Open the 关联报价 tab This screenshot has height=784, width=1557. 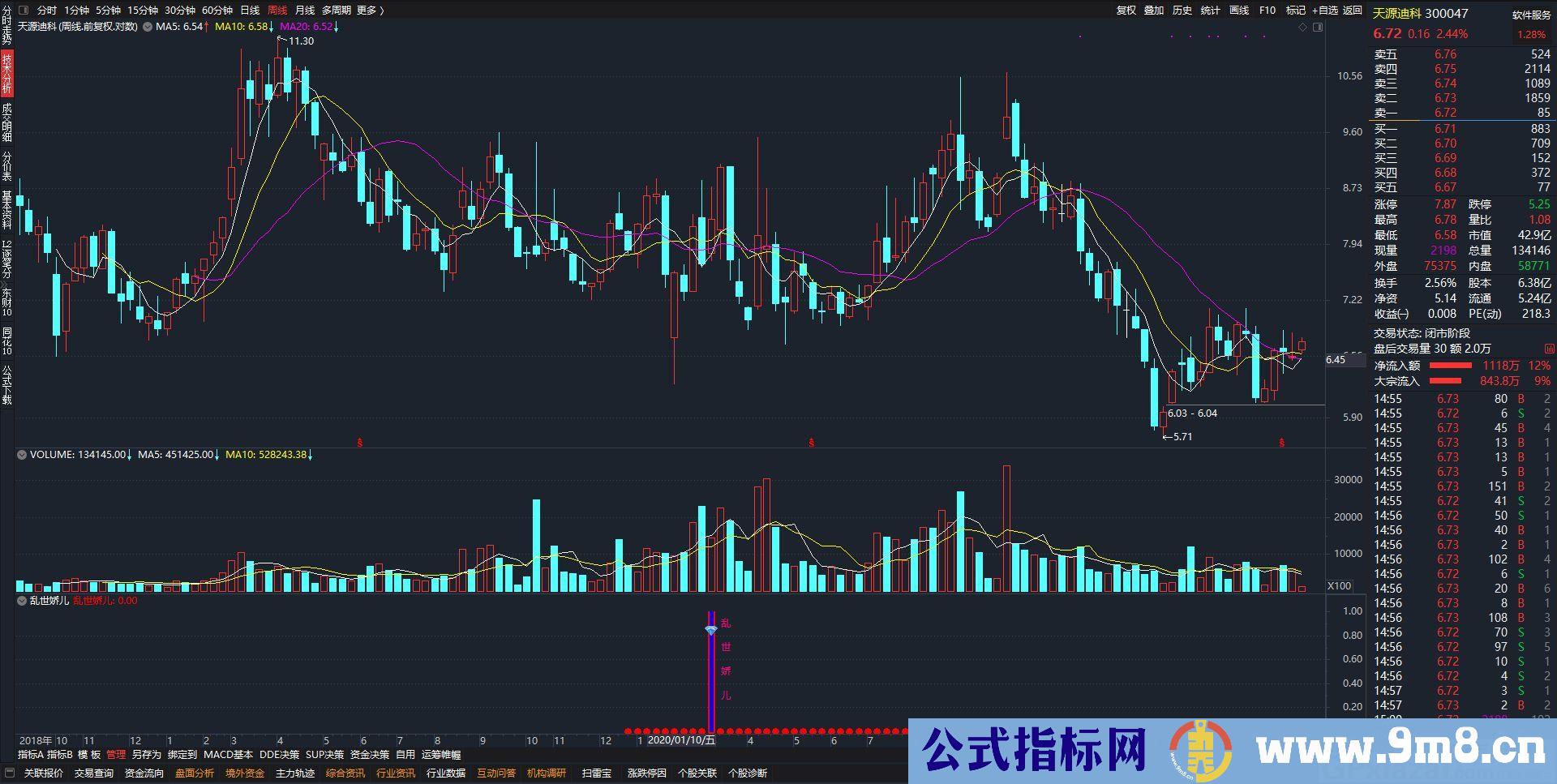point(44,773)
